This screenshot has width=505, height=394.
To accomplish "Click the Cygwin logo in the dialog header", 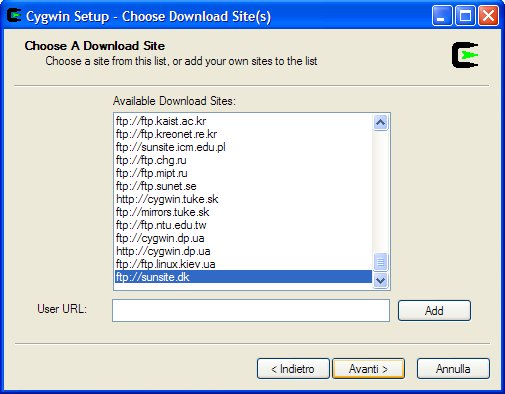I will [465, 55].
